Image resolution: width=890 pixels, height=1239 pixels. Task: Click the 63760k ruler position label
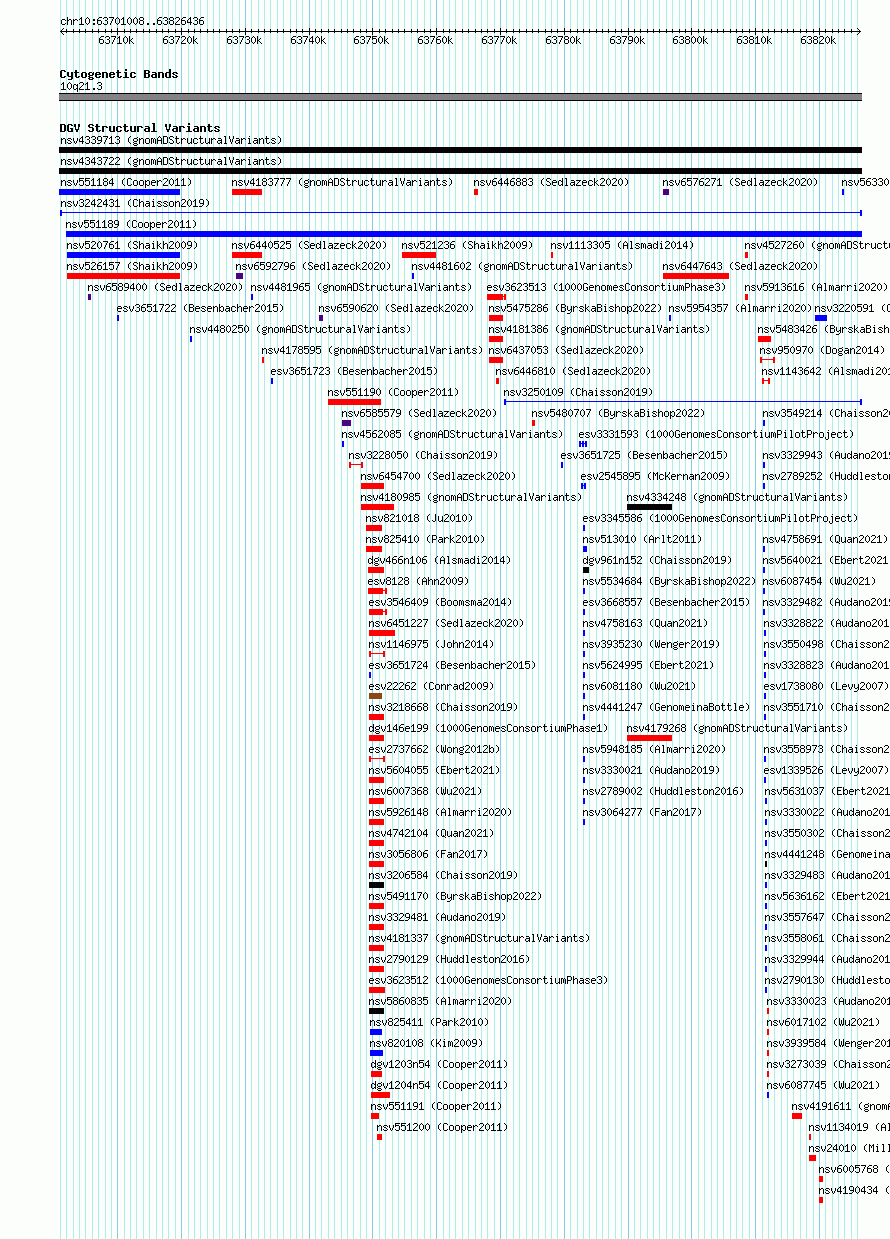435,40
